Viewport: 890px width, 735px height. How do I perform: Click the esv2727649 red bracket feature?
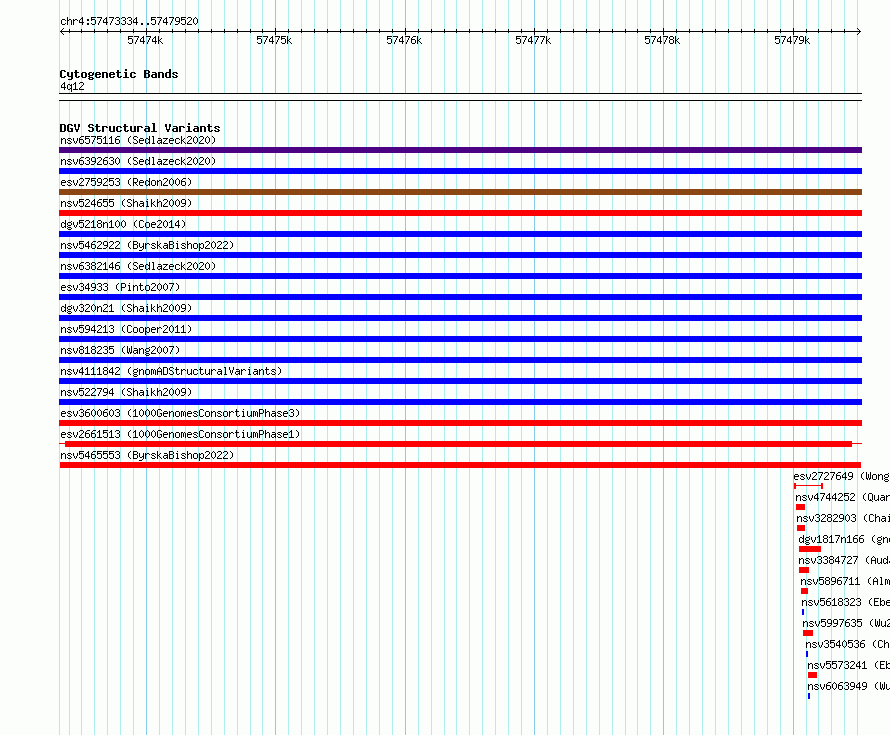(x=808, y=486)
